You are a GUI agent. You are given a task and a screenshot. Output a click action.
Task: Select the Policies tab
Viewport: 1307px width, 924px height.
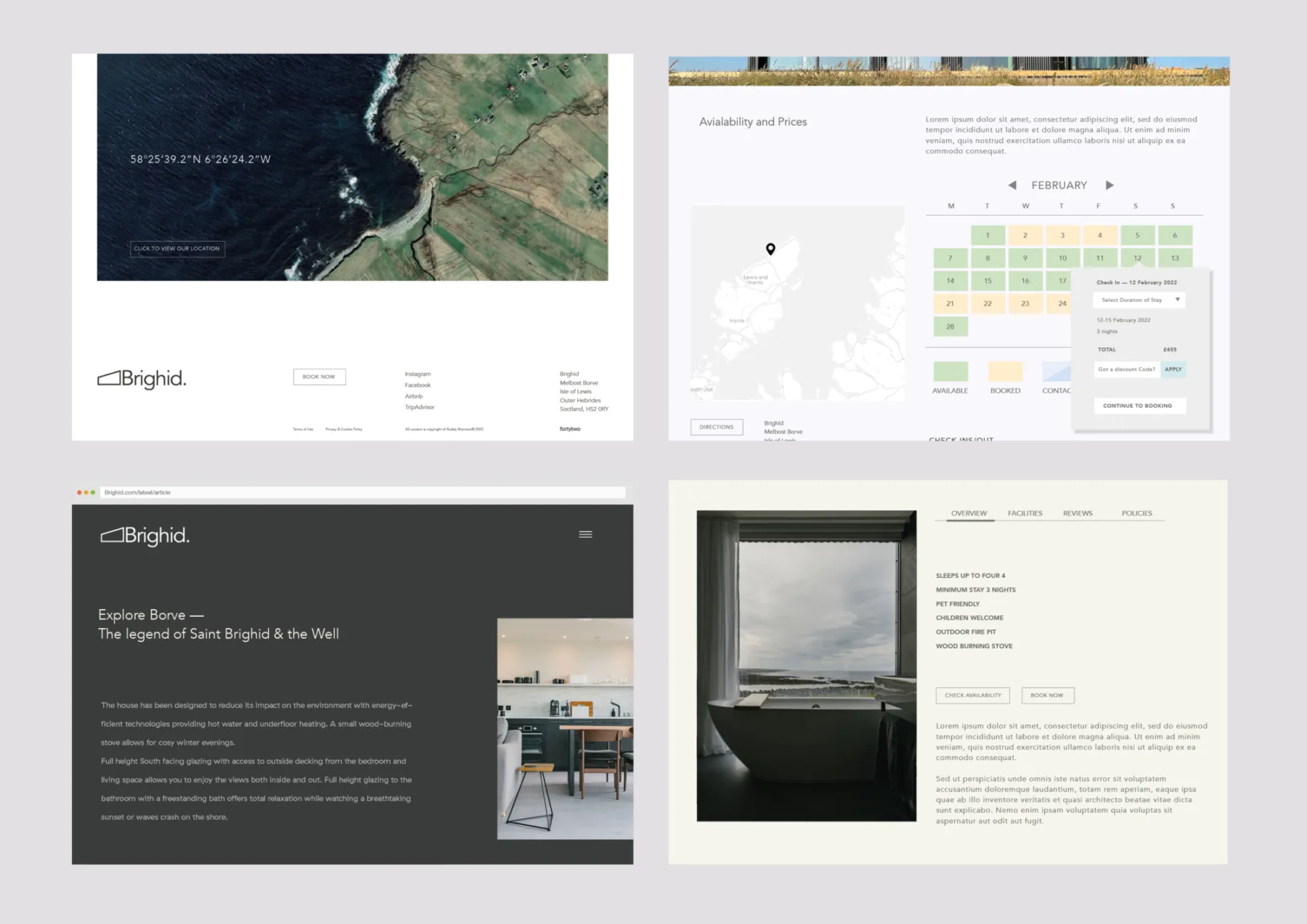[x=1136, y=513]
